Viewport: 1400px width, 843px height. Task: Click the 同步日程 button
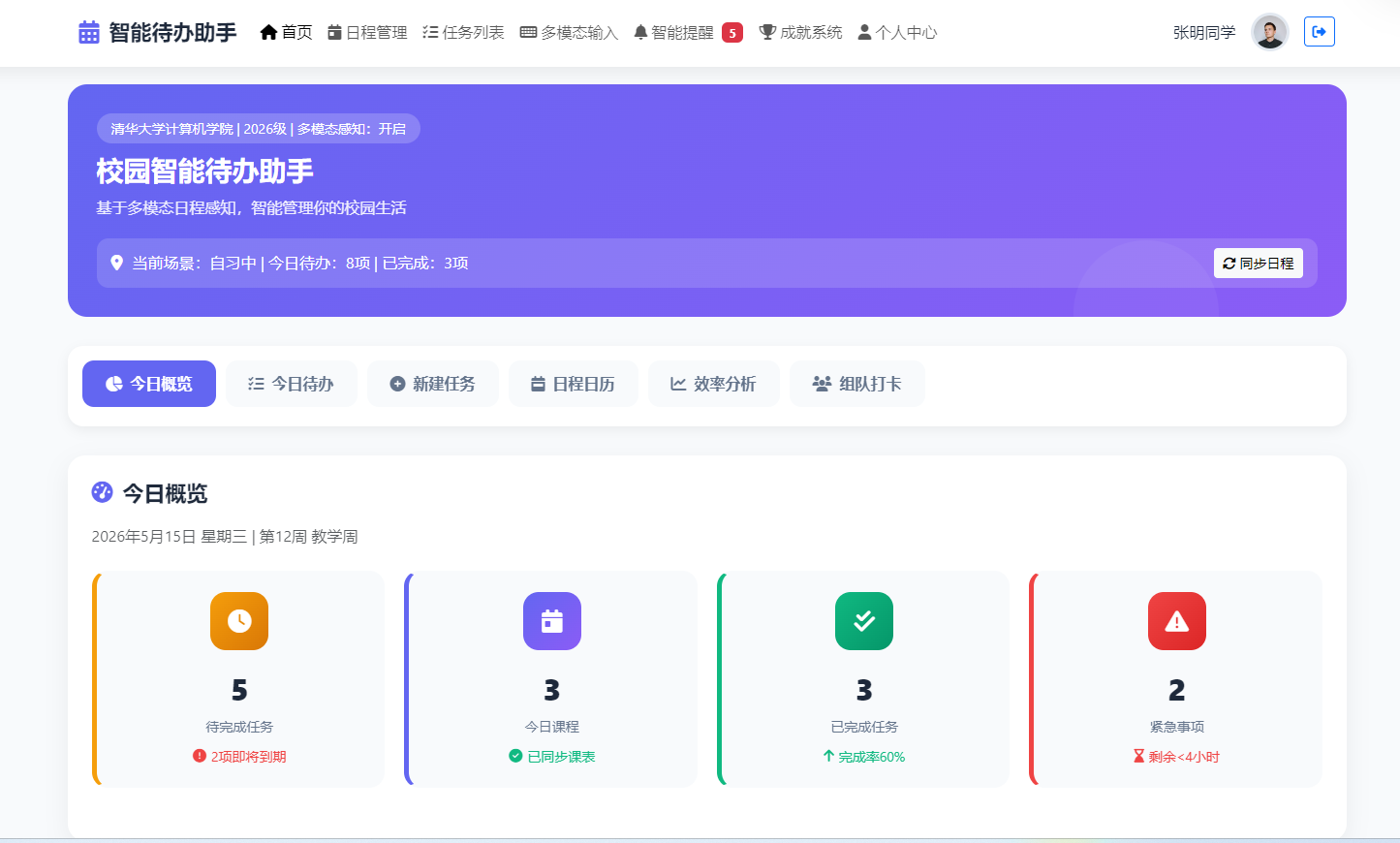click(x=1259, y=264)
